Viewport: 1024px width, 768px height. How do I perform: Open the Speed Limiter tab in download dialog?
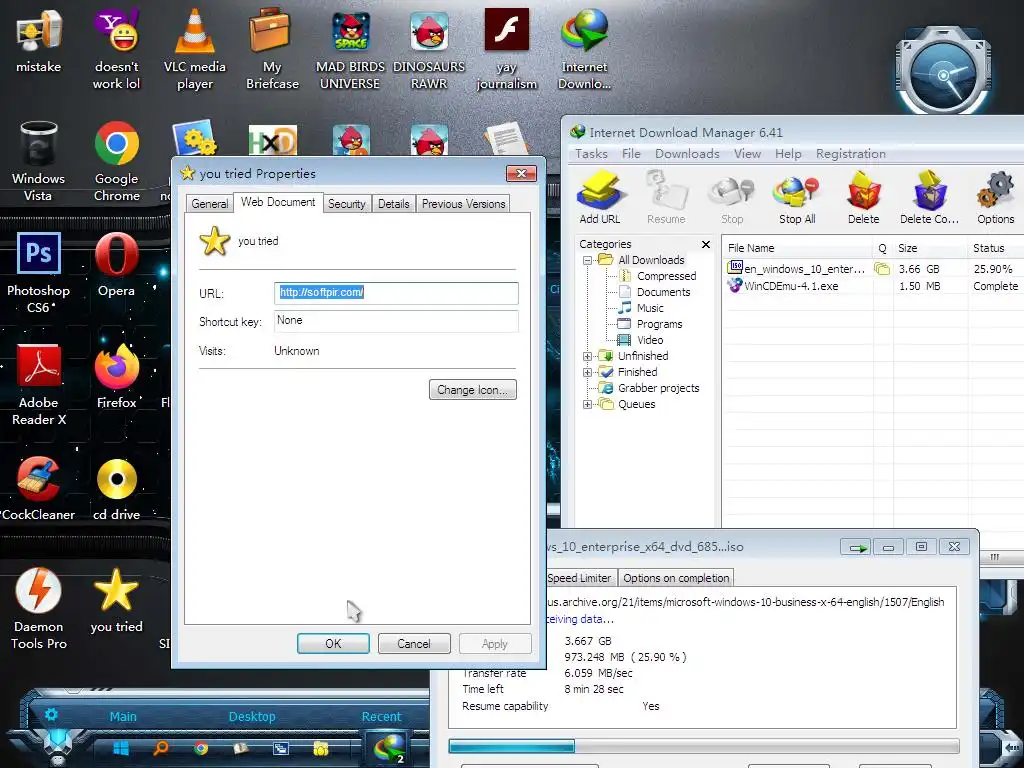579,578
